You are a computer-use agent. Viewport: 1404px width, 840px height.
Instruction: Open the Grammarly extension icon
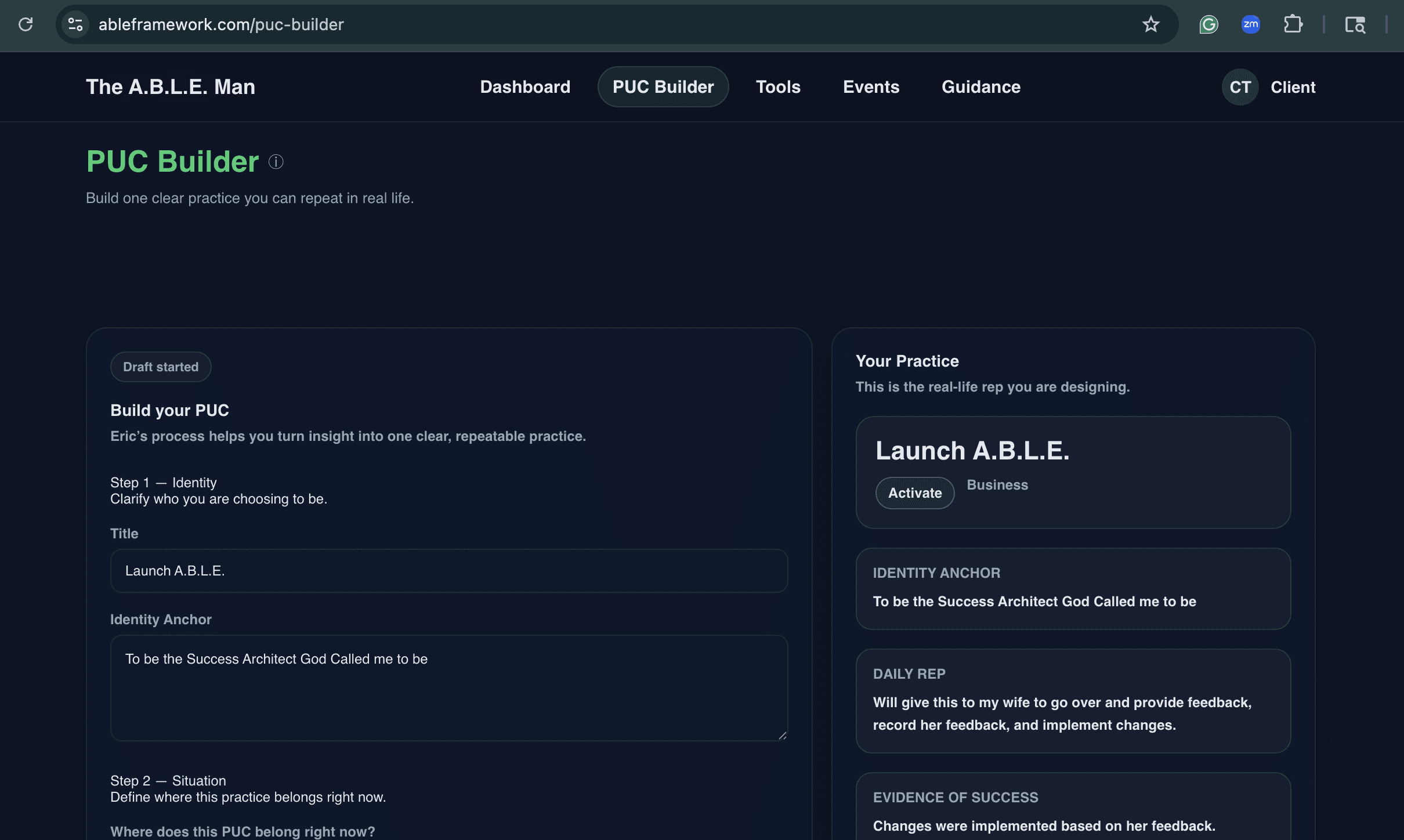tap(1208, 24)
